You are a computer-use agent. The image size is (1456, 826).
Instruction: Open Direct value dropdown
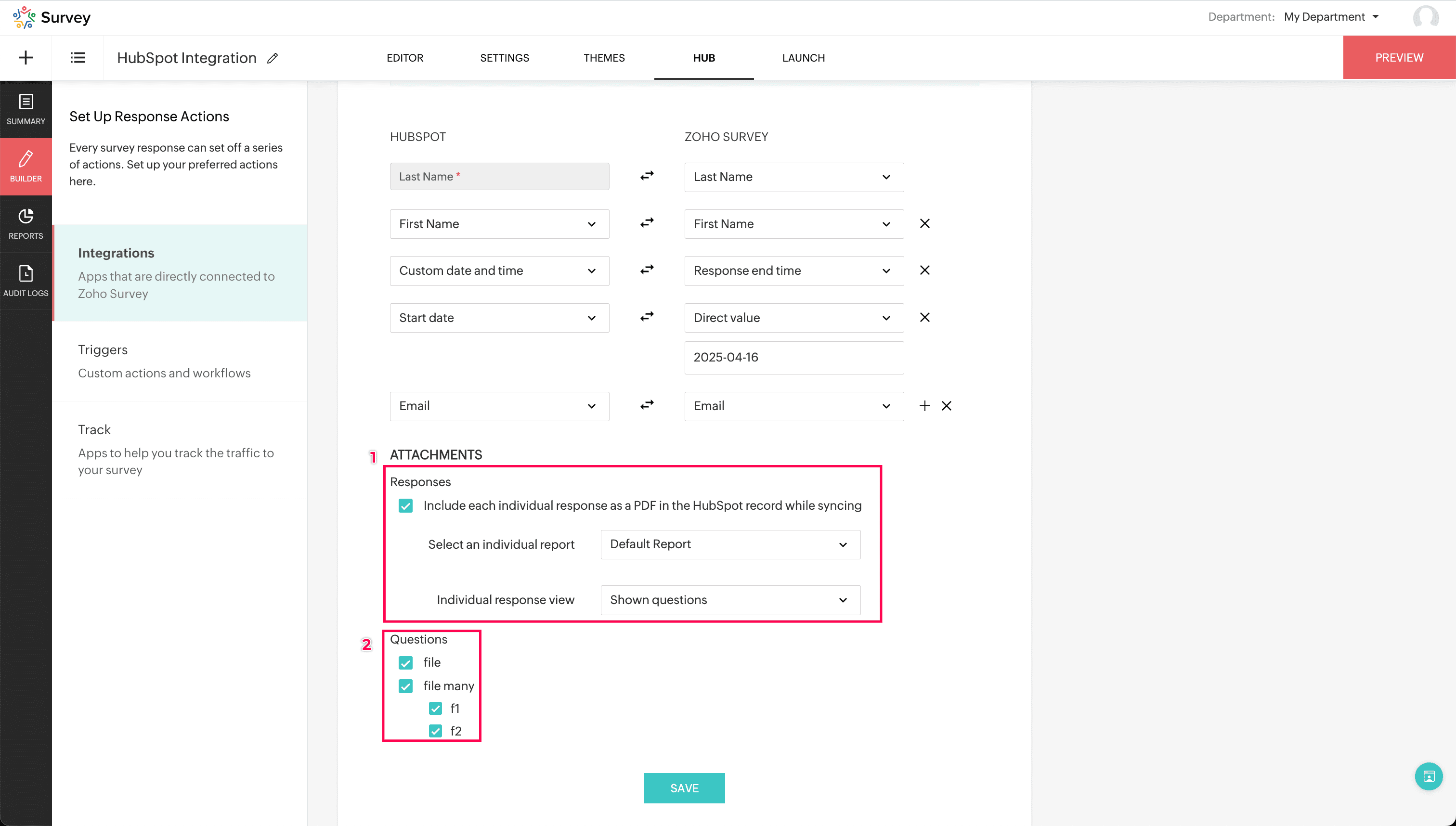click(x=794, y=318)
